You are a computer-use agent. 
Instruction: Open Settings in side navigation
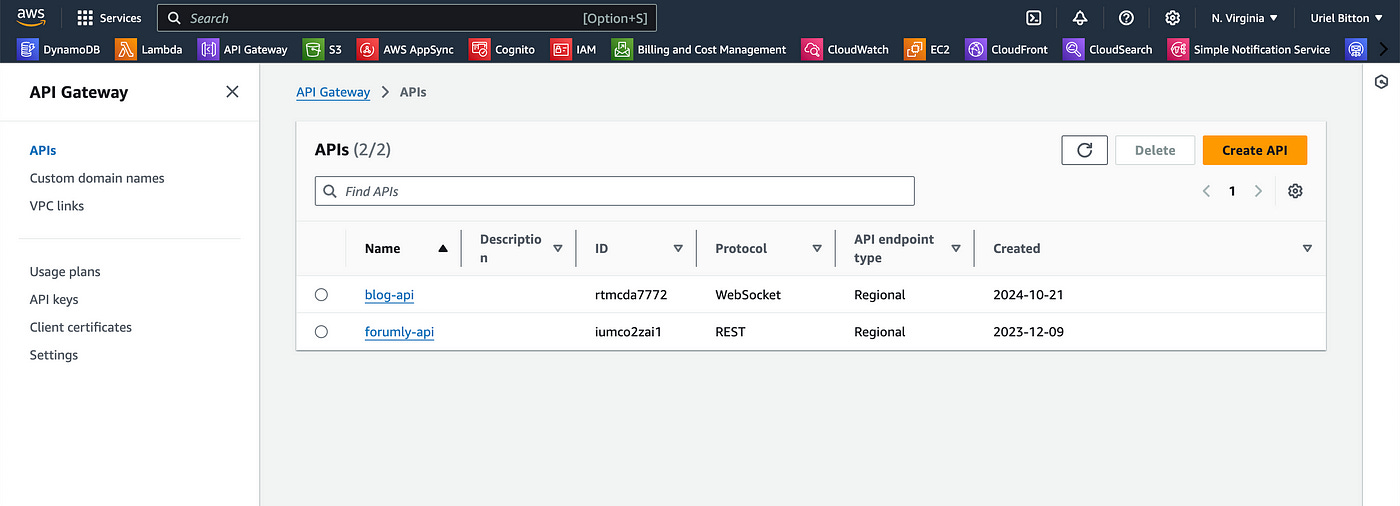[54, 355]
